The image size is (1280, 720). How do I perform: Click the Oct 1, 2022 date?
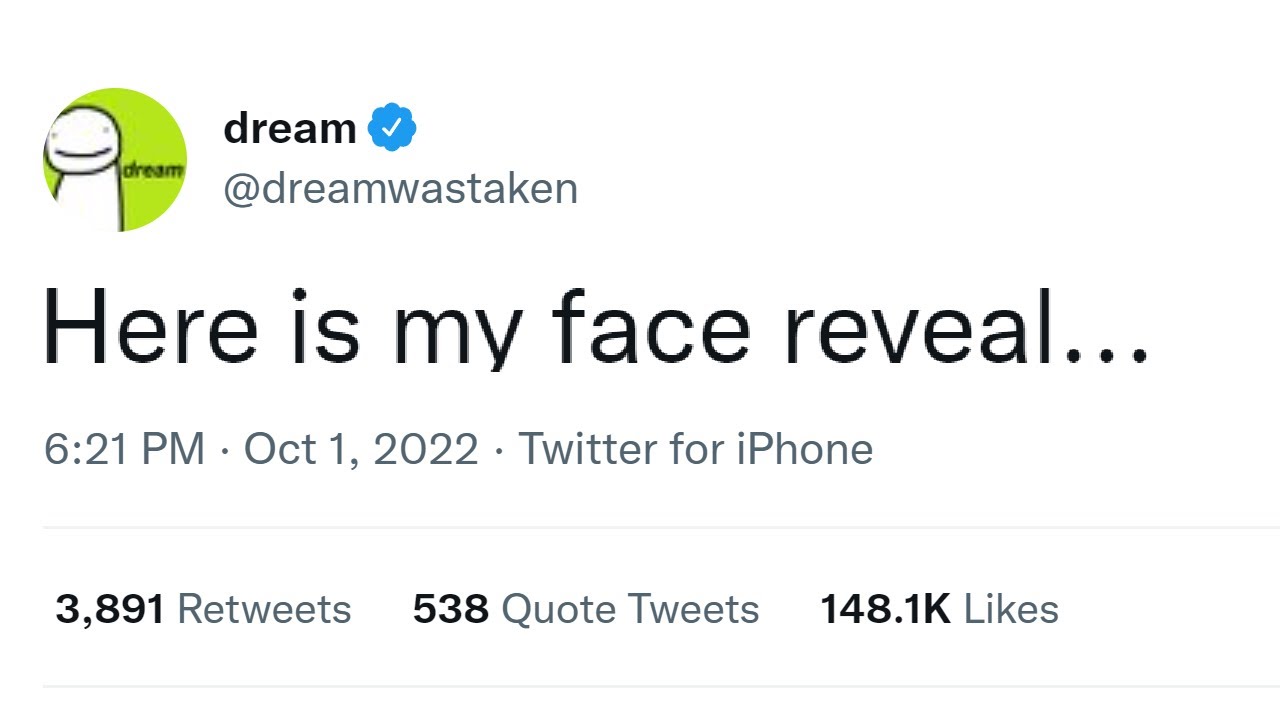point(360,449)
